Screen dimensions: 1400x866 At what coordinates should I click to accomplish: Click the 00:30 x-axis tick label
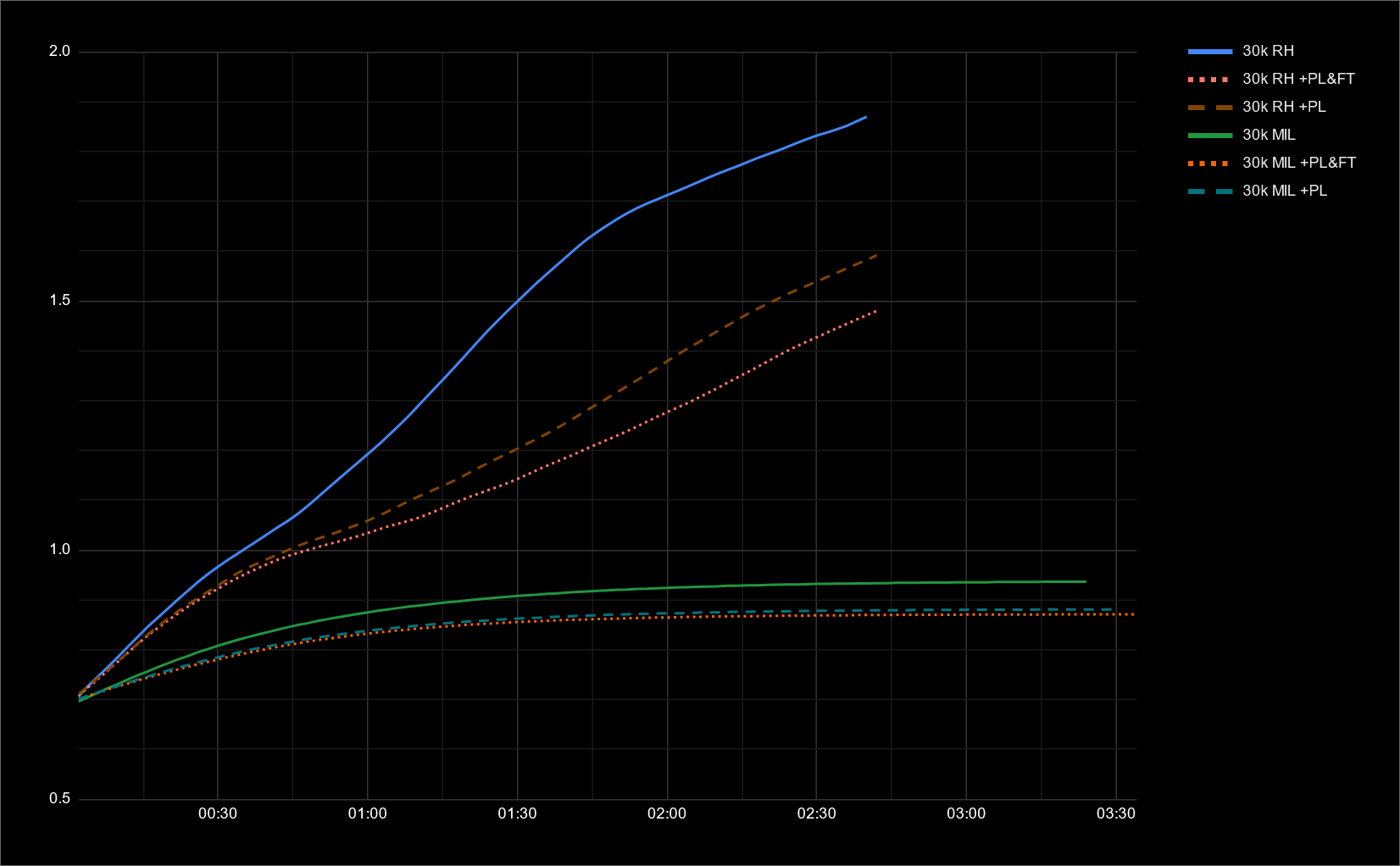point(218,814)
